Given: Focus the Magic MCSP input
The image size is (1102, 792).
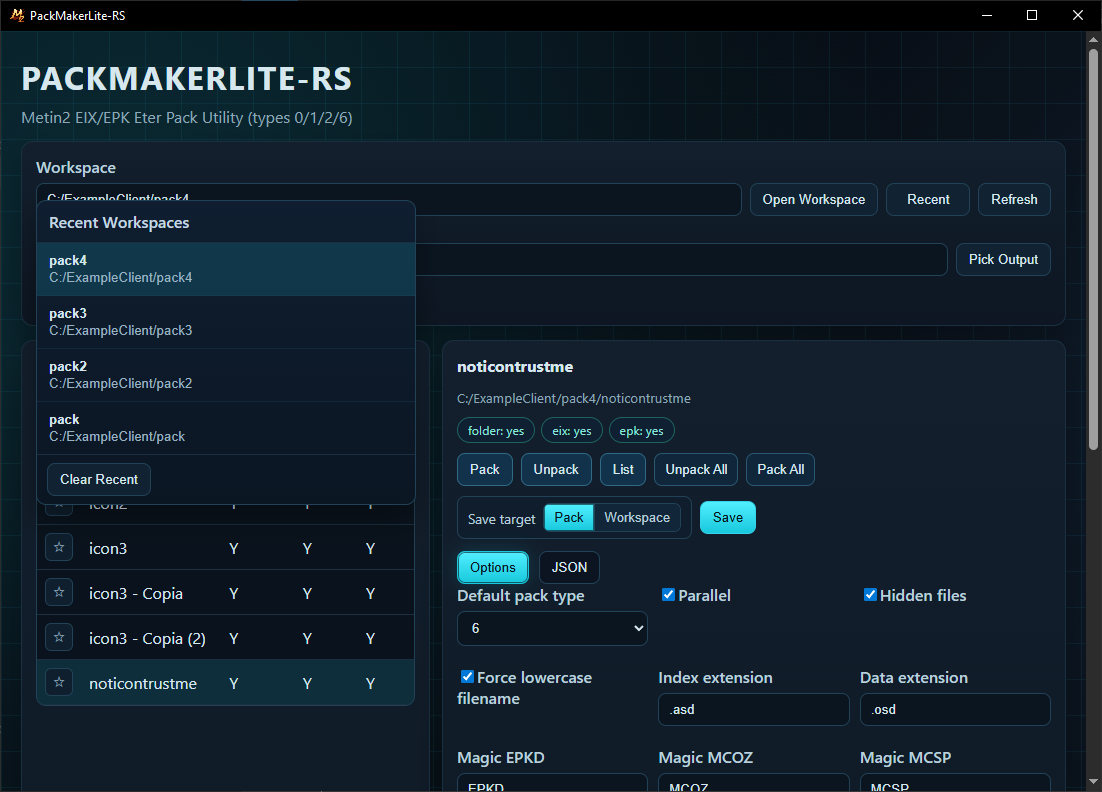Looking at the screenshot, I should (955, 783).
